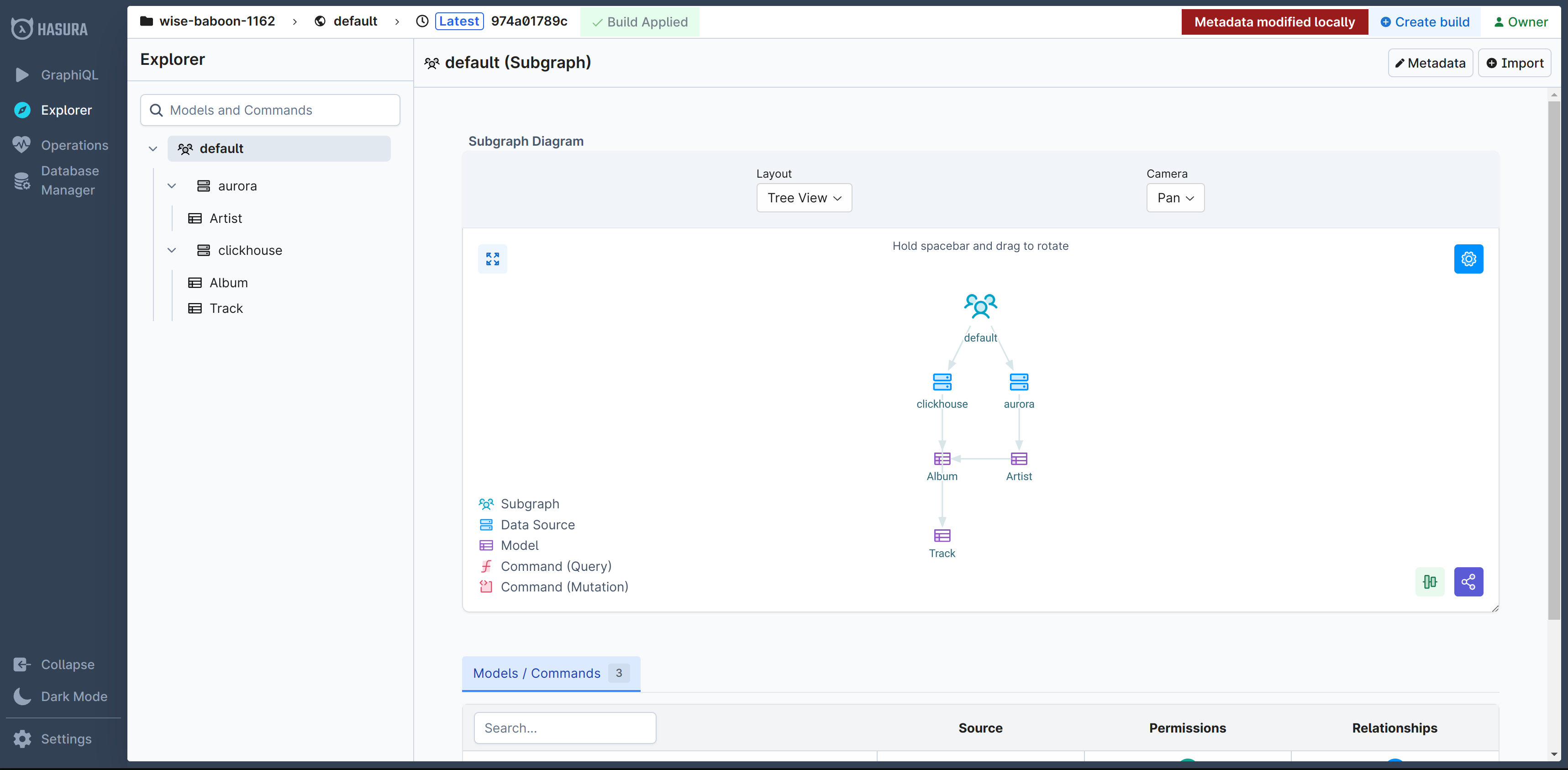Click the Latest build tag
Screen dimensions: 1568x770
(x=459, y=21)
